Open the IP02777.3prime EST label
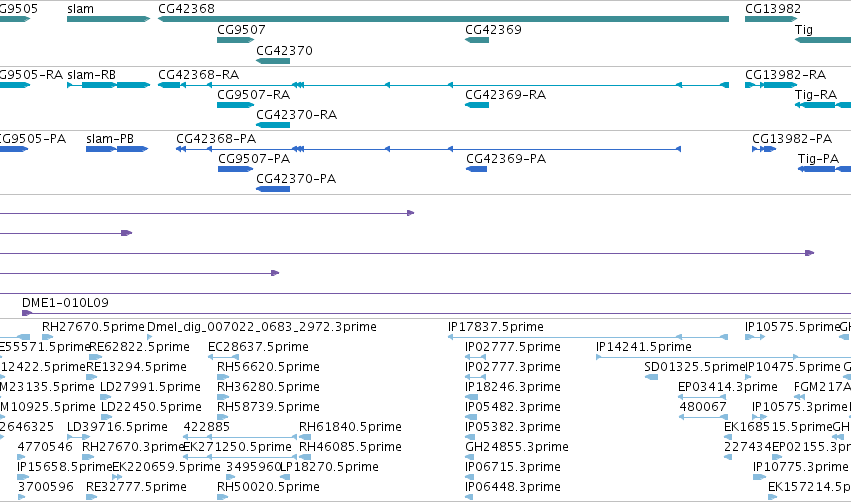 (513, 367)
